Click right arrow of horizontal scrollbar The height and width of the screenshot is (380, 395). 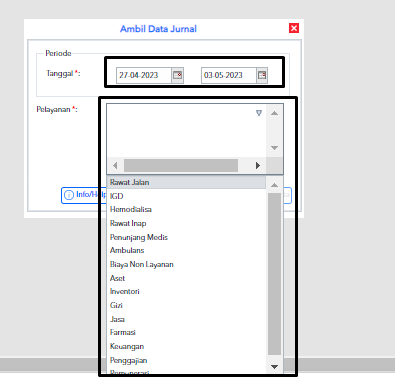[257, 165]
